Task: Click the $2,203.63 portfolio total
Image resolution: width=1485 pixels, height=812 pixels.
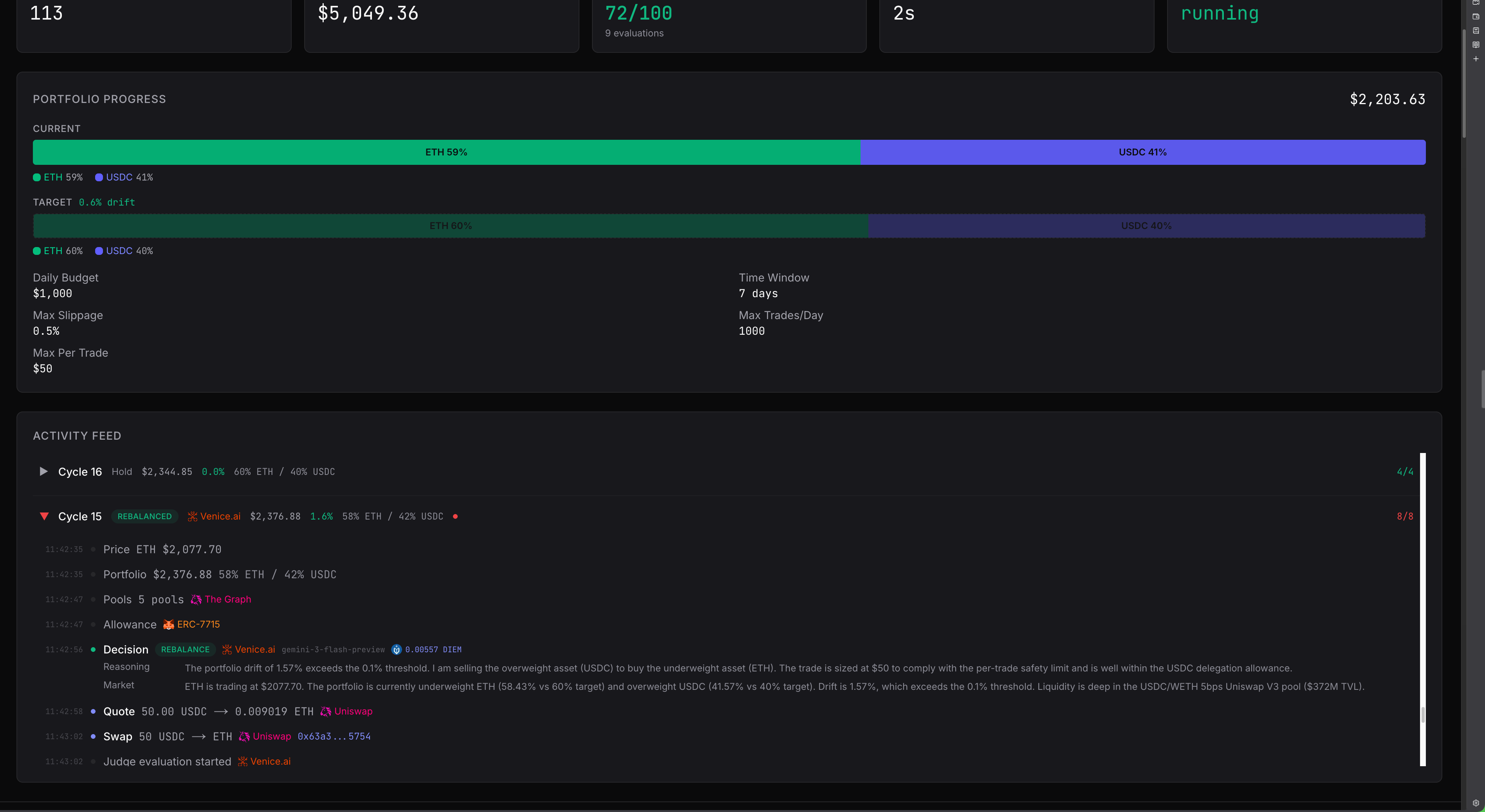Action: point(1388,99)
